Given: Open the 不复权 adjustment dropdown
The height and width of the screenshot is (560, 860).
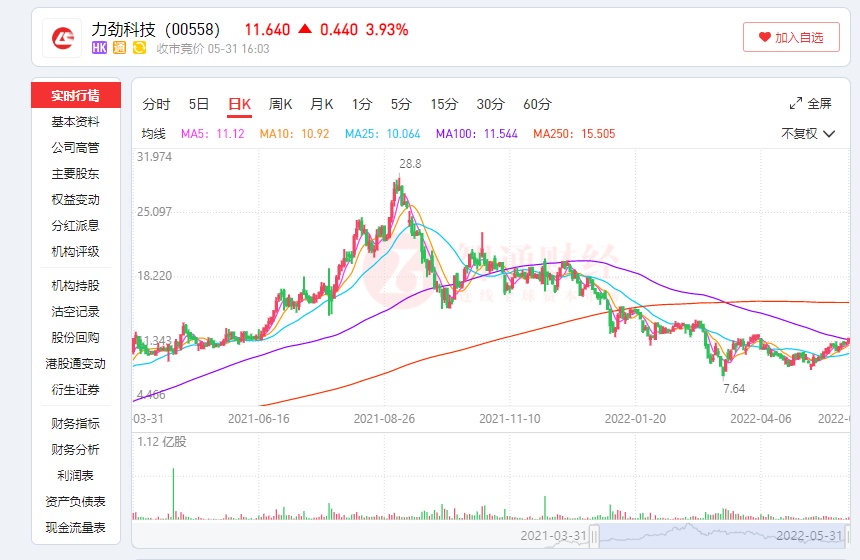Looking at the screenshot, I should pyautogui.click(x=807, y=133).
